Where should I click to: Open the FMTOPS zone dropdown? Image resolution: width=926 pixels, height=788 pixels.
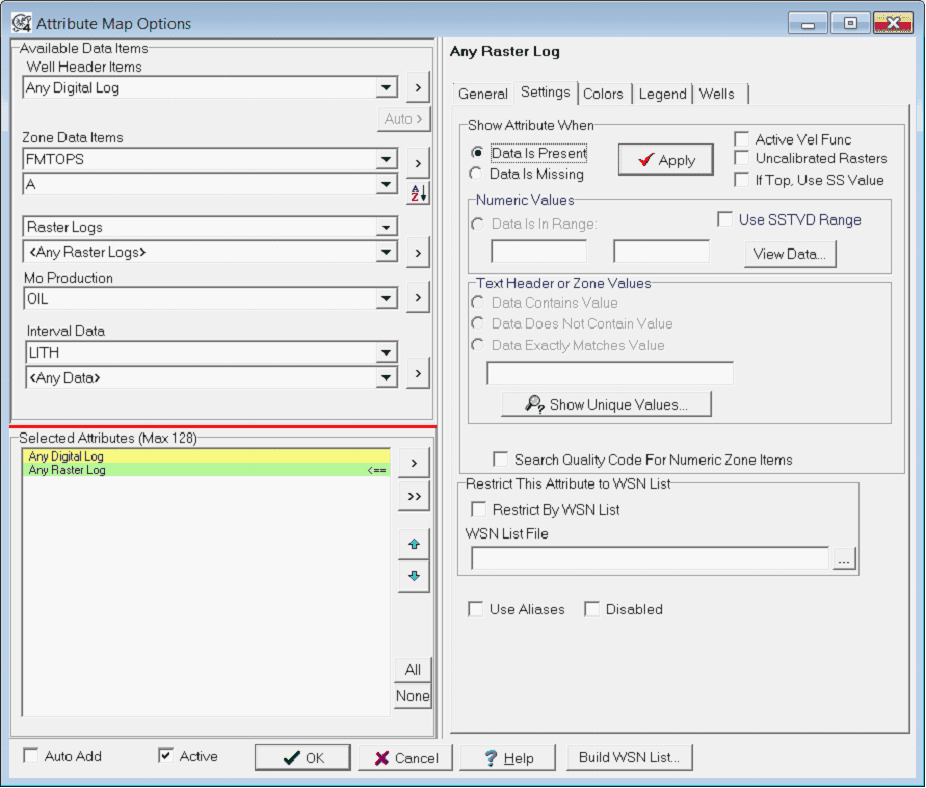point(387,159)
